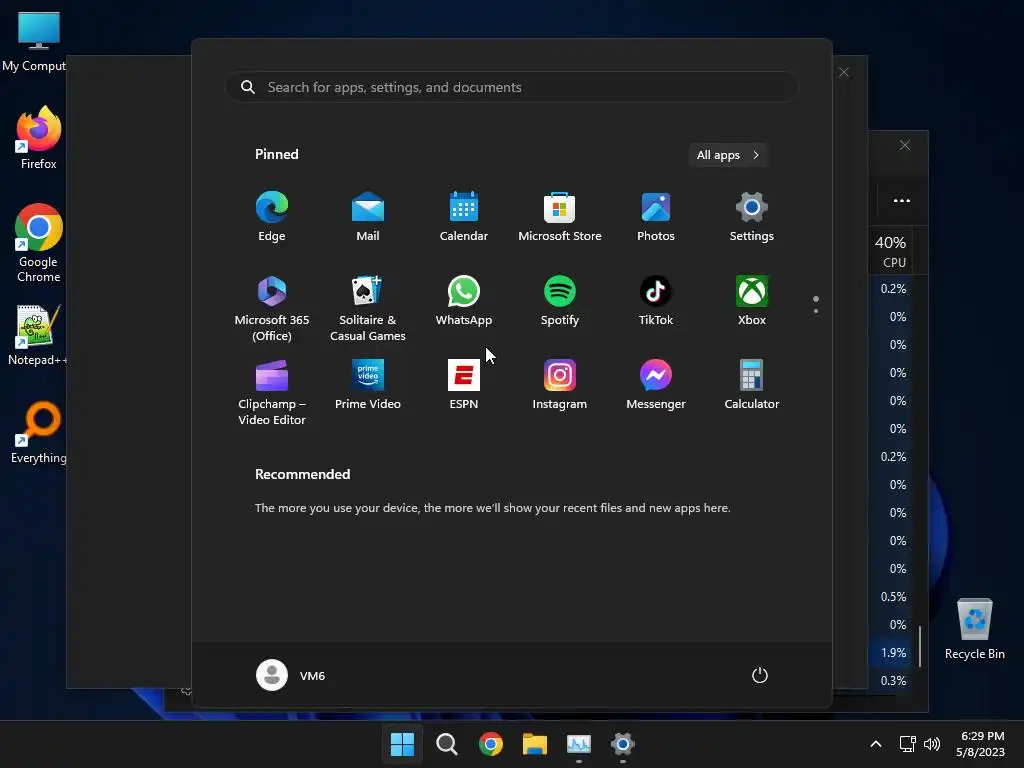Viewport: 1024px width, 768px height.
Task: Open Clipchamp – Video Editor
Action: (x=272, y=392)
